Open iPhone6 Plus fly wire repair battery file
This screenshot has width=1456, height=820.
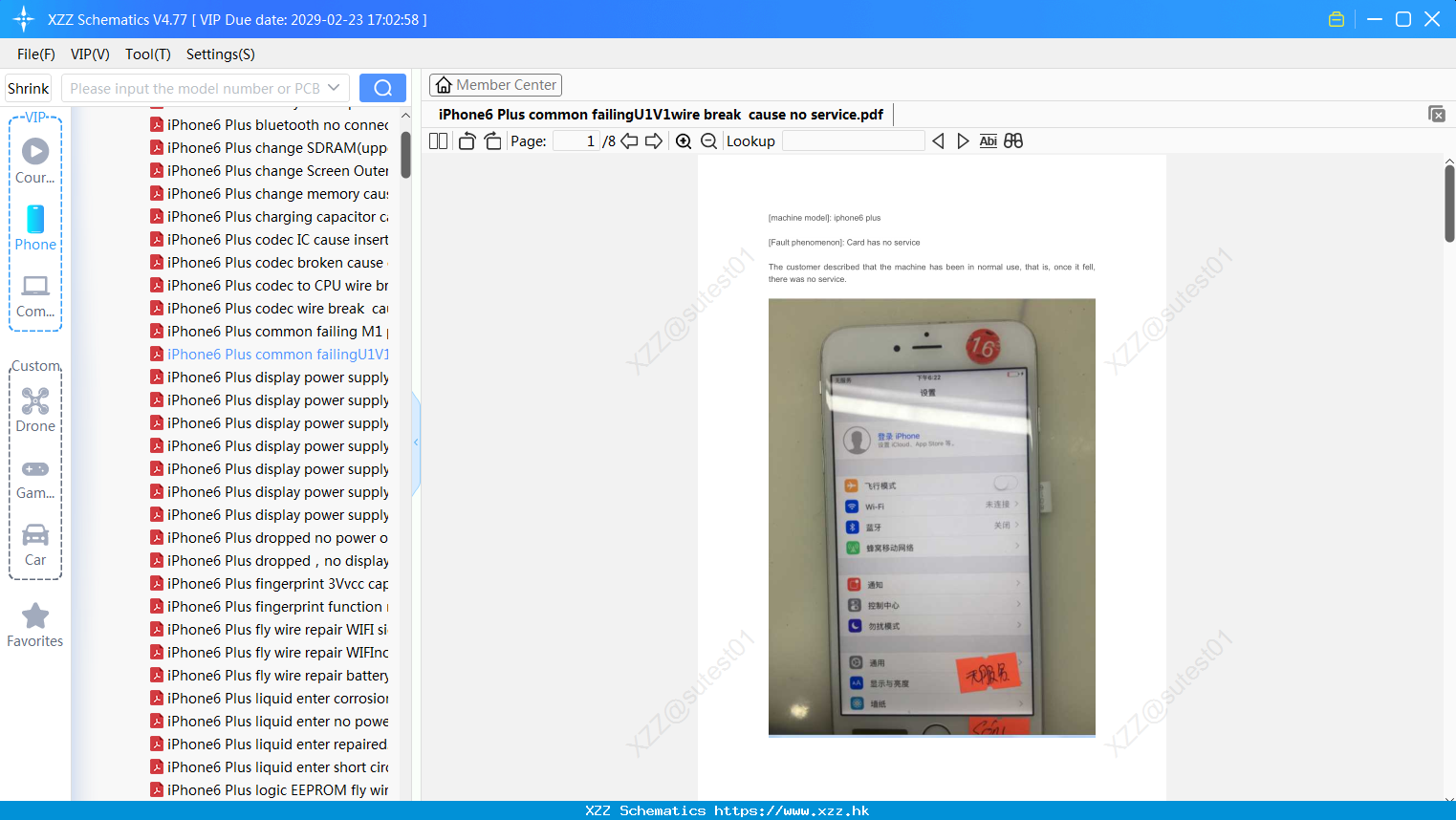(270, 676)
